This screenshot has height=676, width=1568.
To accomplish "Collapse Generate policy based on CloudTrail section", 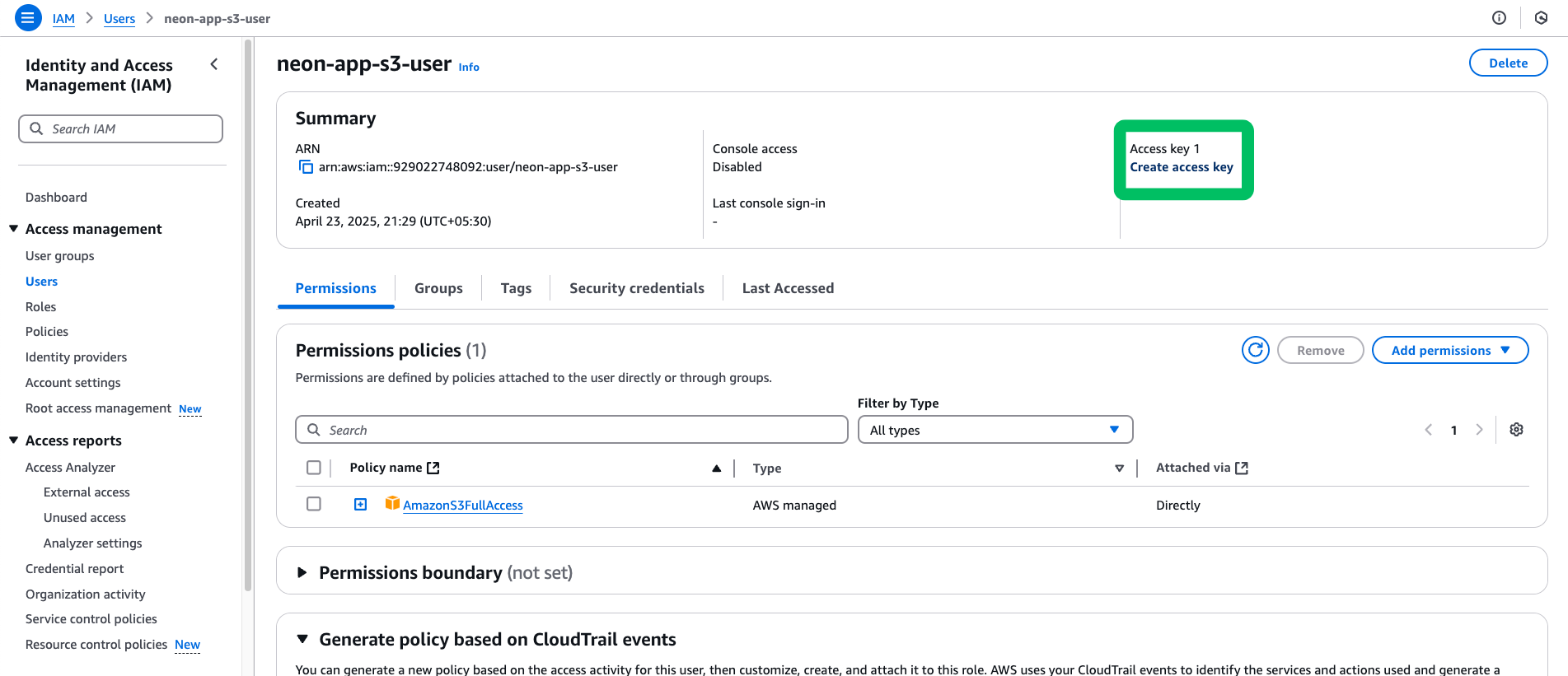I will [302, 639].
